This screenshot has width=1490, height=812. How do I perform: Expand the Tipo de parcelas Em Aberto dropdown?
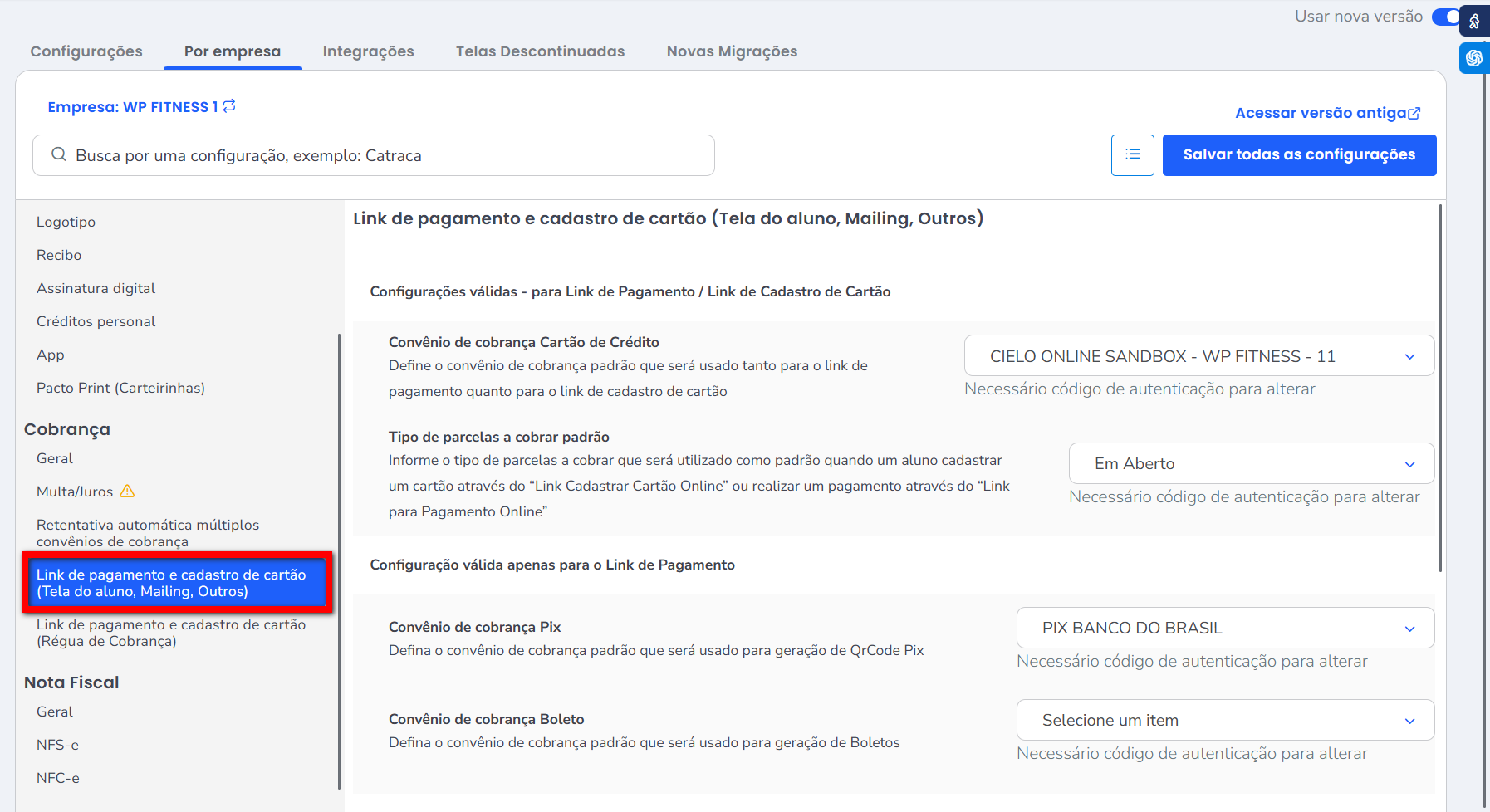pos(1251,464)
